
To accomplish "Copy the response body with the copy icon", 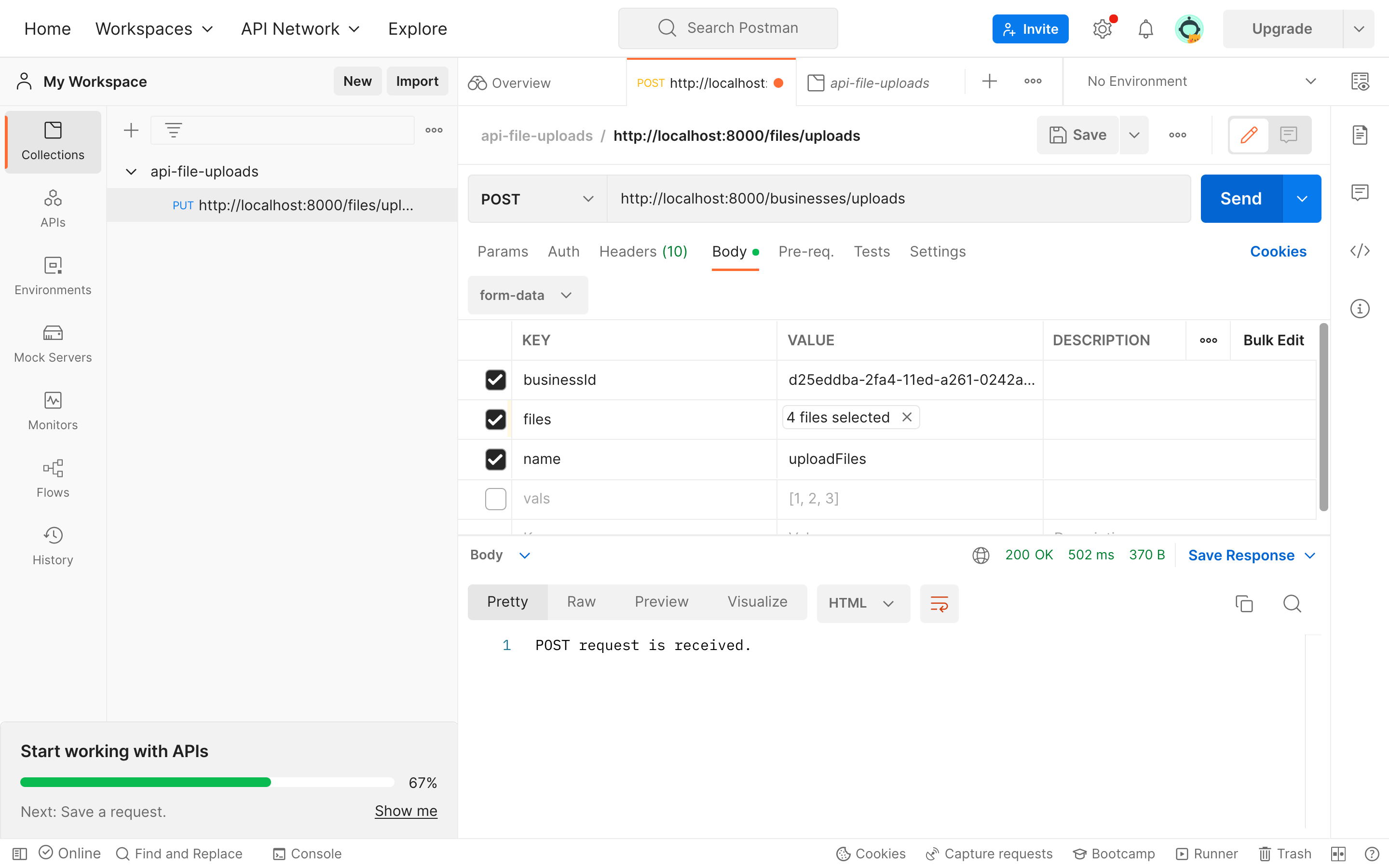I will (x=1244, y=603).
